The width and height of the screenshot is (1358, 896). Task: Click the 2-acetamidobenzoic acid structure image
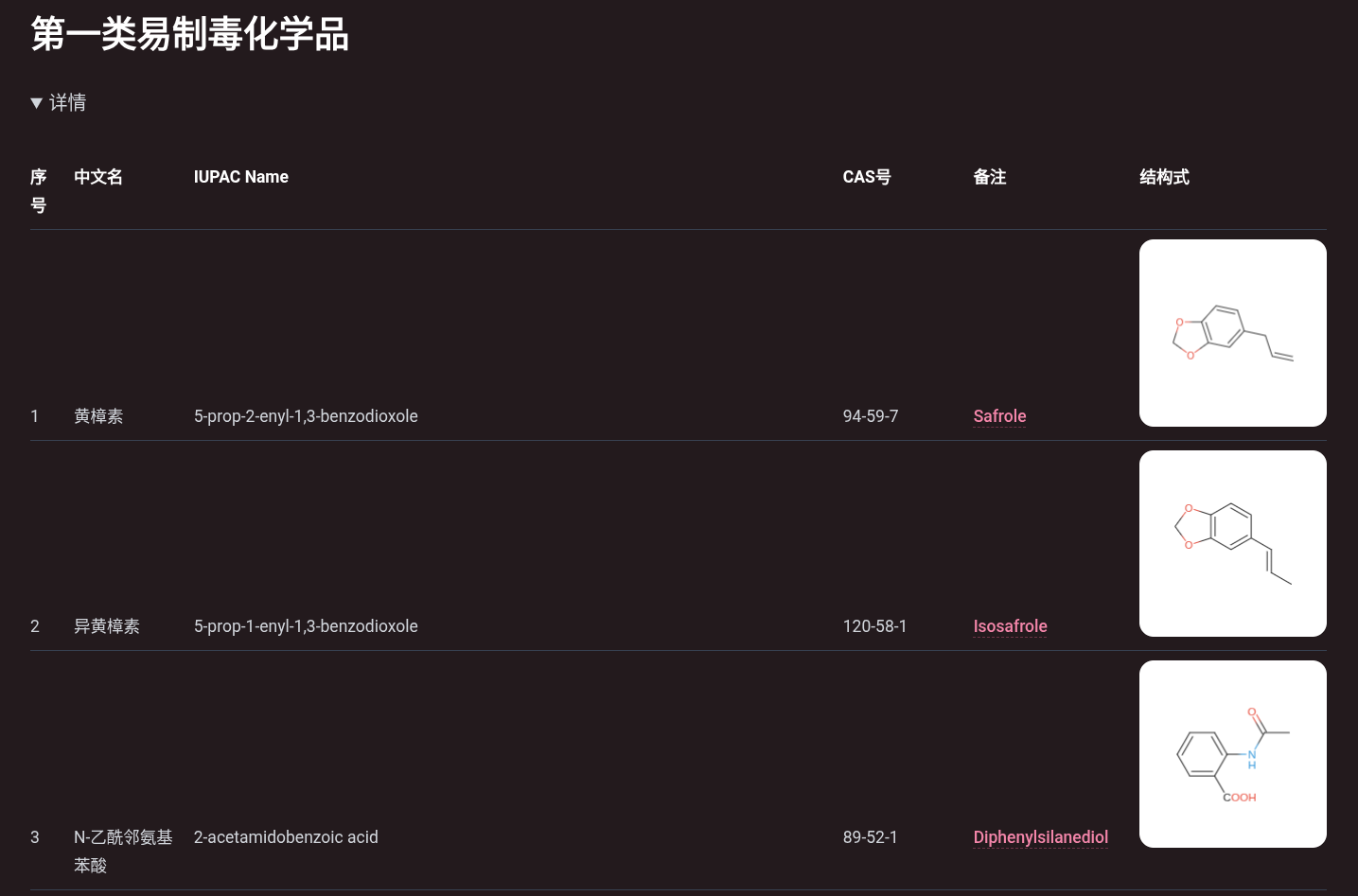(1232, 753)
